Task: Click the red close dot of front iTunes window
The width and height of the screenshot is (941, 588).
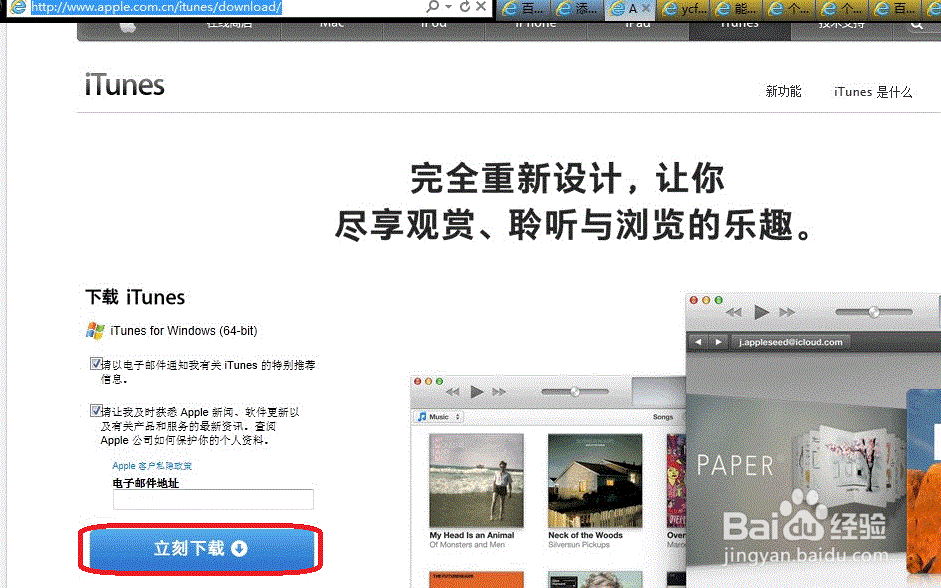Action: [x=418, y=381]
